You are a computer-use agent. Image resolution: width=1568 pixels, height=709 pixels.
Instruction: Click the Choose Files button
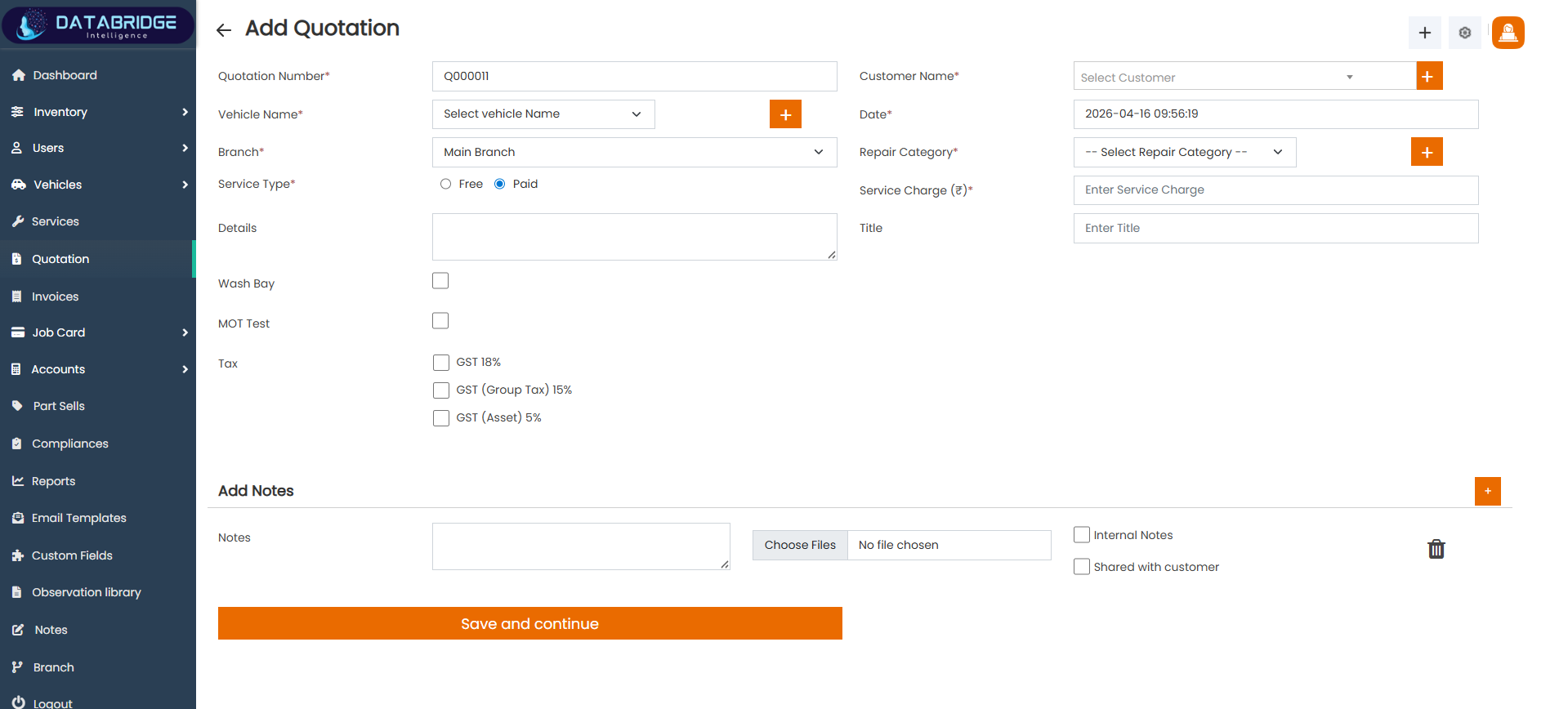pos(800,545)
